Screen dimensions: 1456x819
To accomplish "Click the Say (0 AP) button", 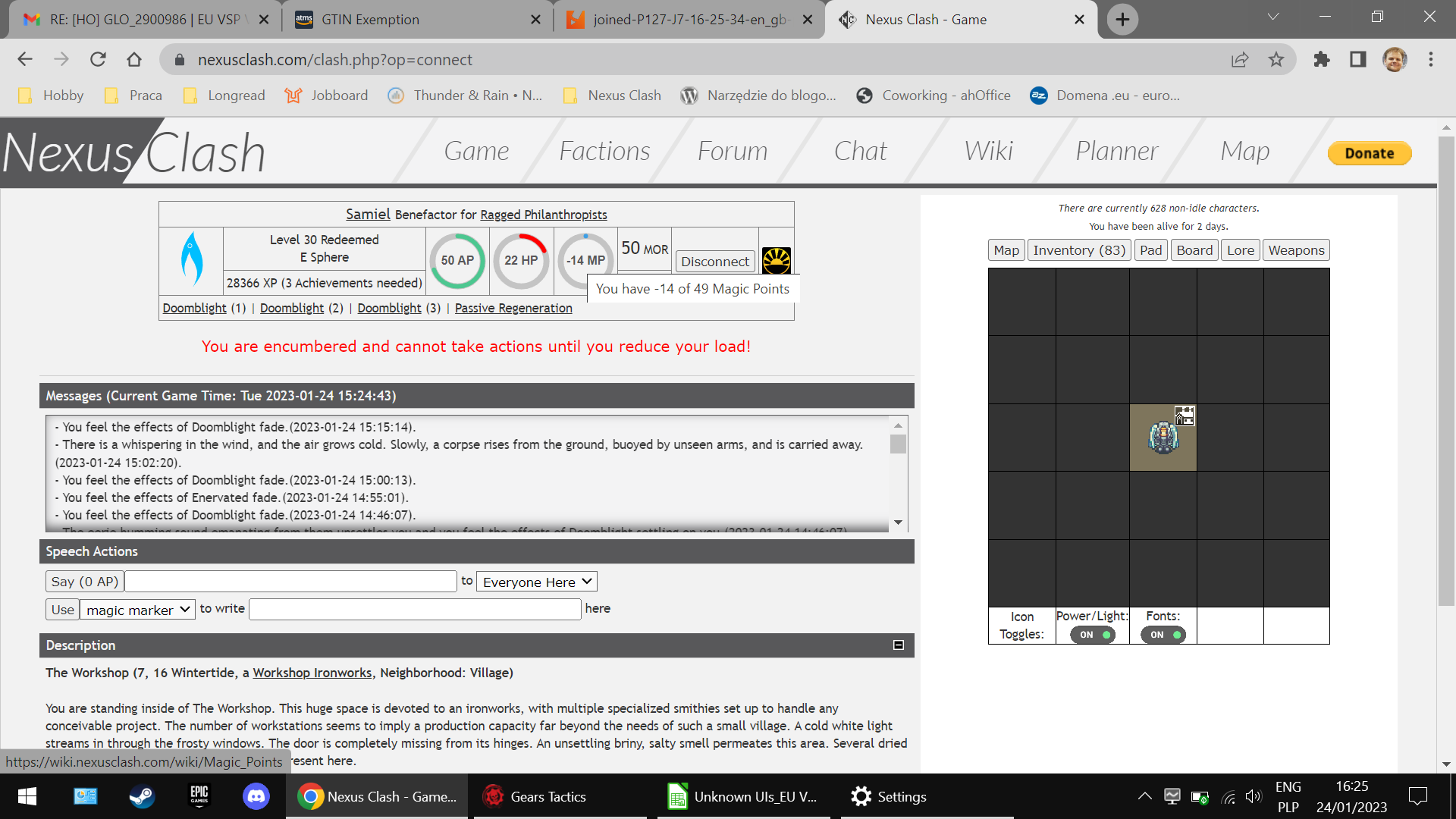I will pos(84,582).
